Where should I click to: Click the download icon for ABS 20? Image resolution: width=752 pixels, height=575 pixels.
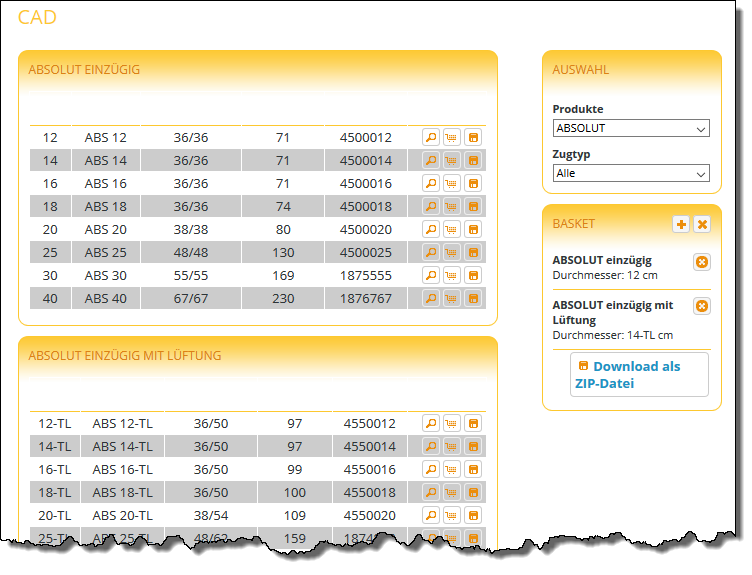click(x=473, y=229)
